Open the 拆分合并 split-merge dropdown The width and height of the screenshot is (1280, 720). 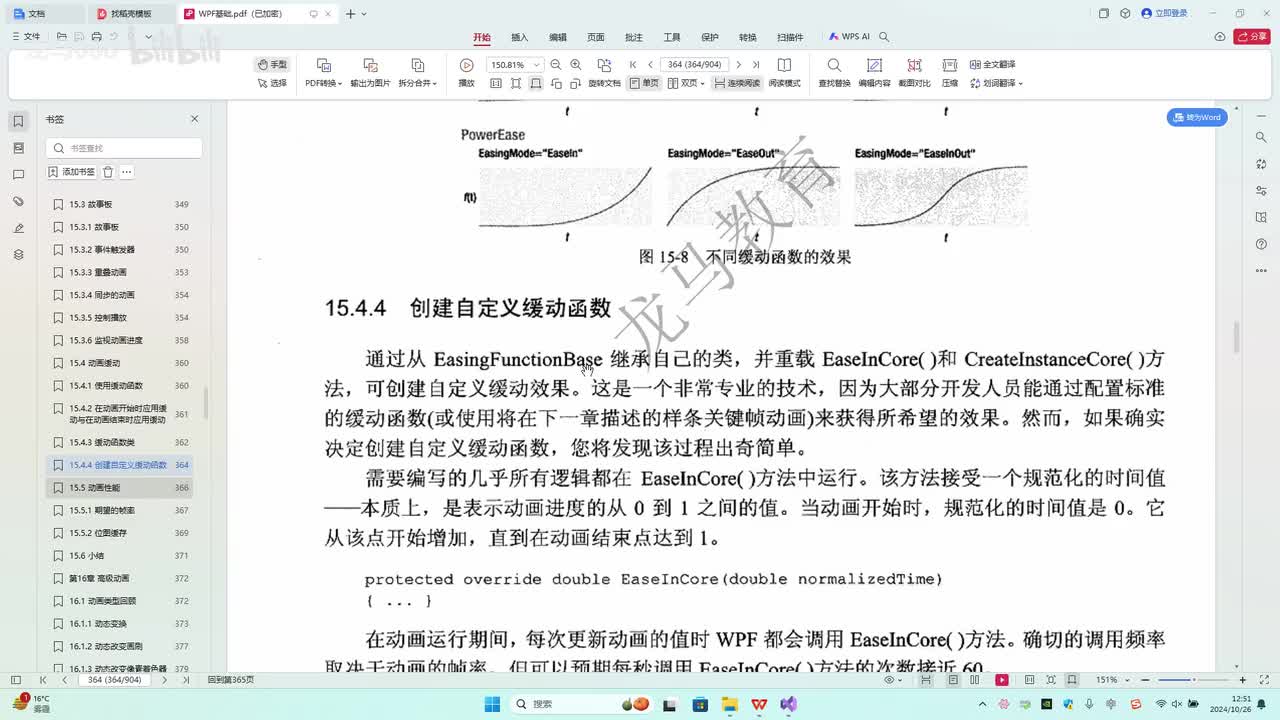[418, 73]
